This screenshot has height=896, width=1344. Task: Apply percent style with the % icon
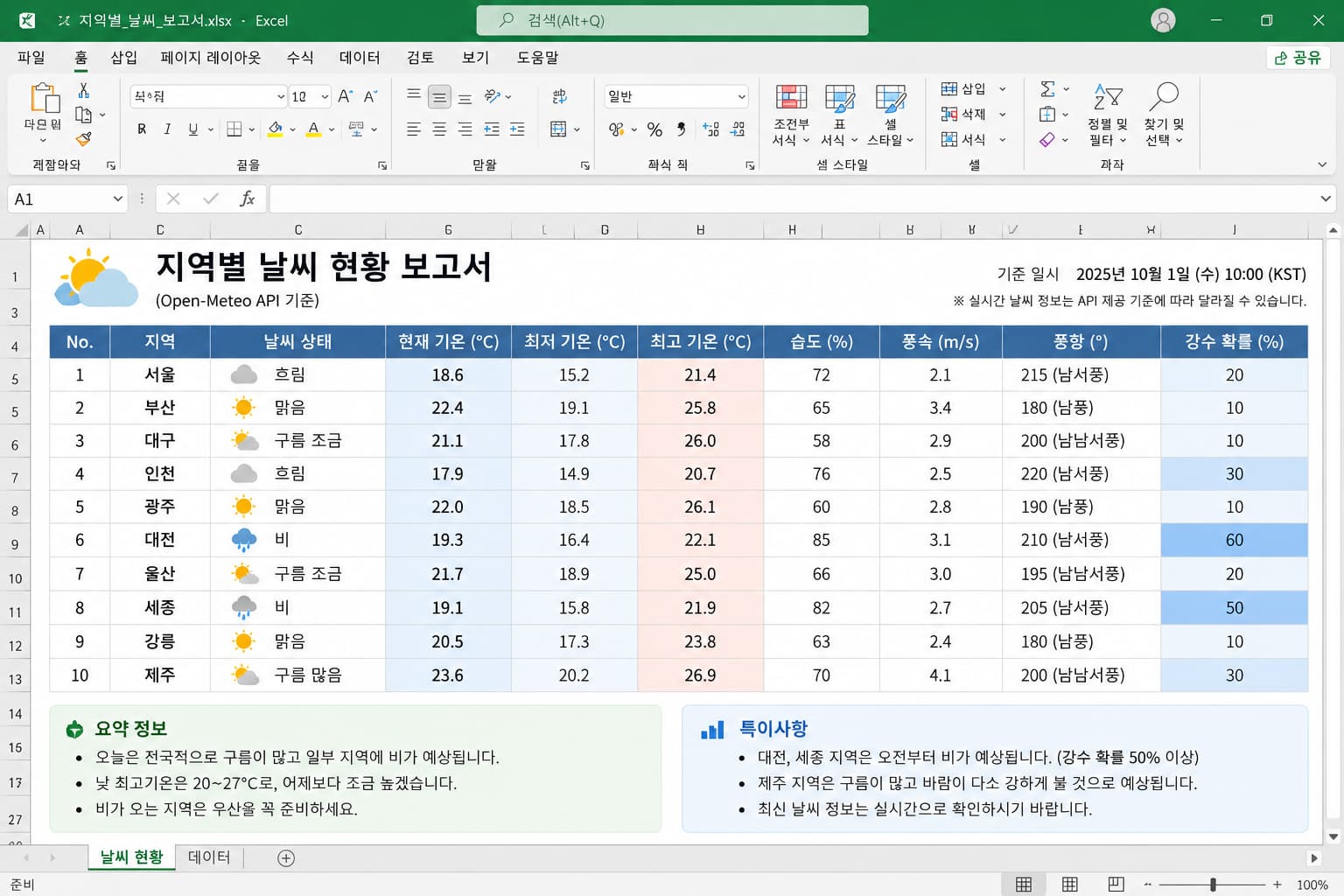pos(654,129)
